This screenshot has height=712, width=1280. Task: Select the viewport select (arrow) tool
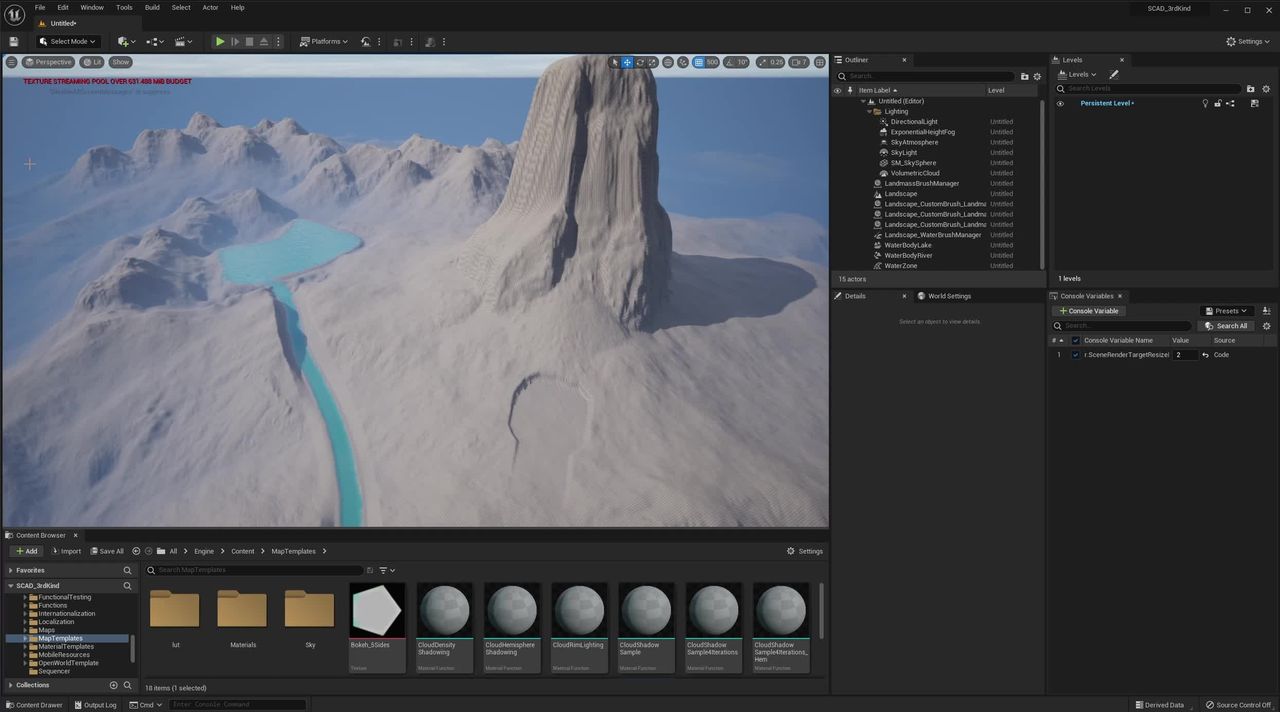615,62
